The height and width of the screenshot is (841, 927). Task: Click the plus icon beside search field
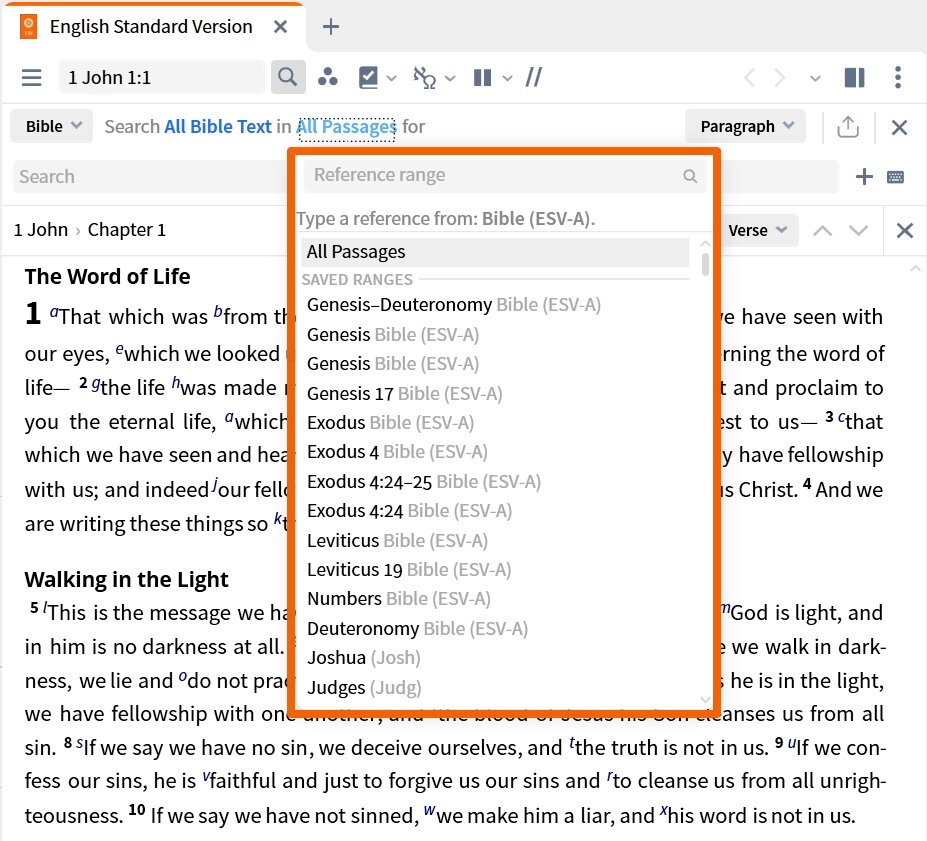coord(864,176)
